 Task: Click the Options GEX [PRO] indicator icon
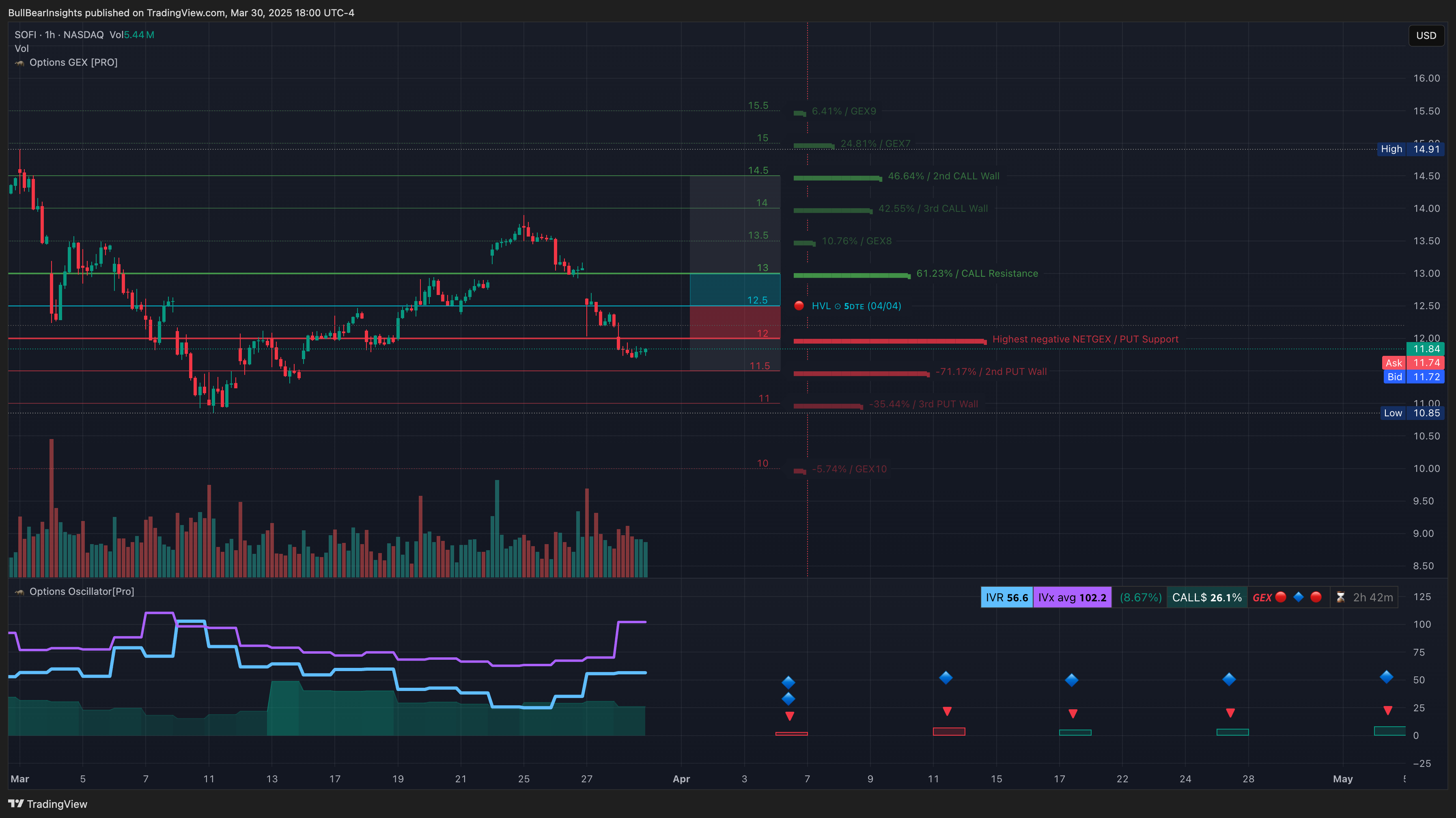(20, 63)
